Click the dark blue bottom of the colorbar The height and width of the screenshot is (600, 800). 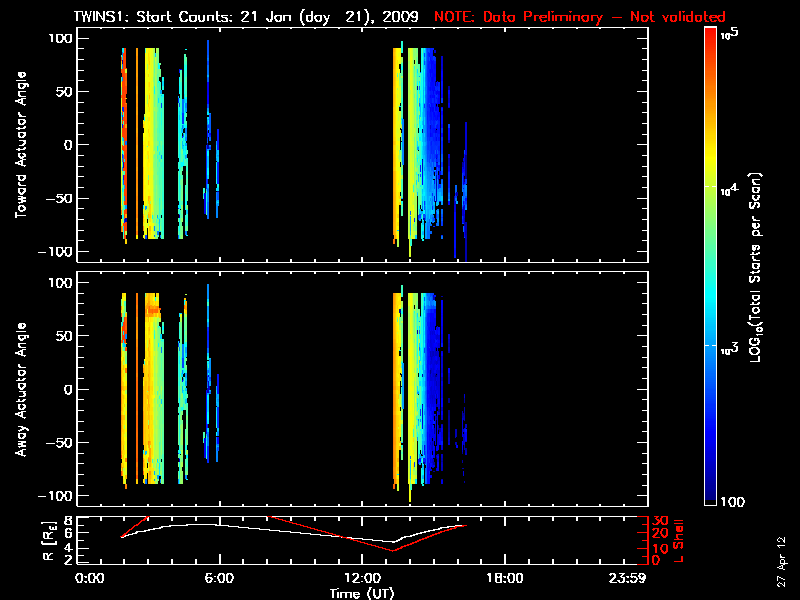(x=711, y=500)
